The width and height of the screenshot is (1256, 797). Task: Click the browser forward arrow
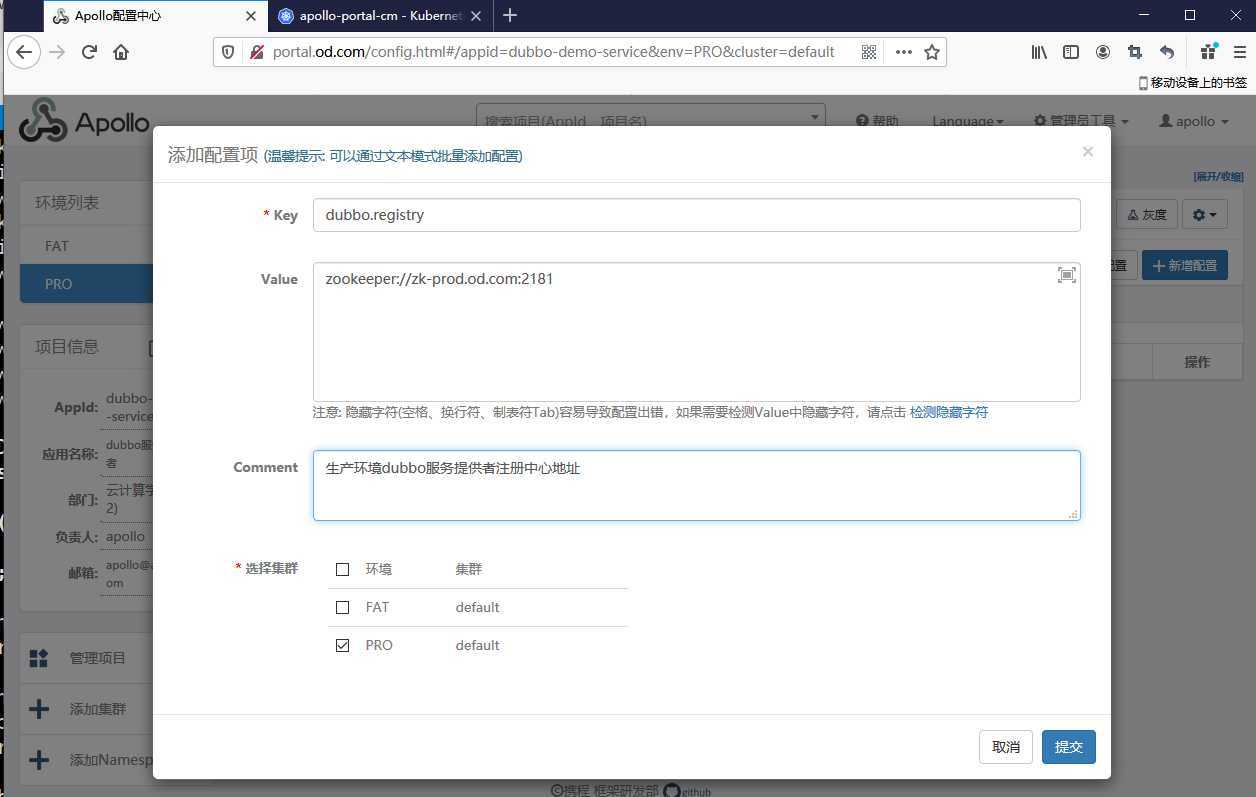[58, 52]
